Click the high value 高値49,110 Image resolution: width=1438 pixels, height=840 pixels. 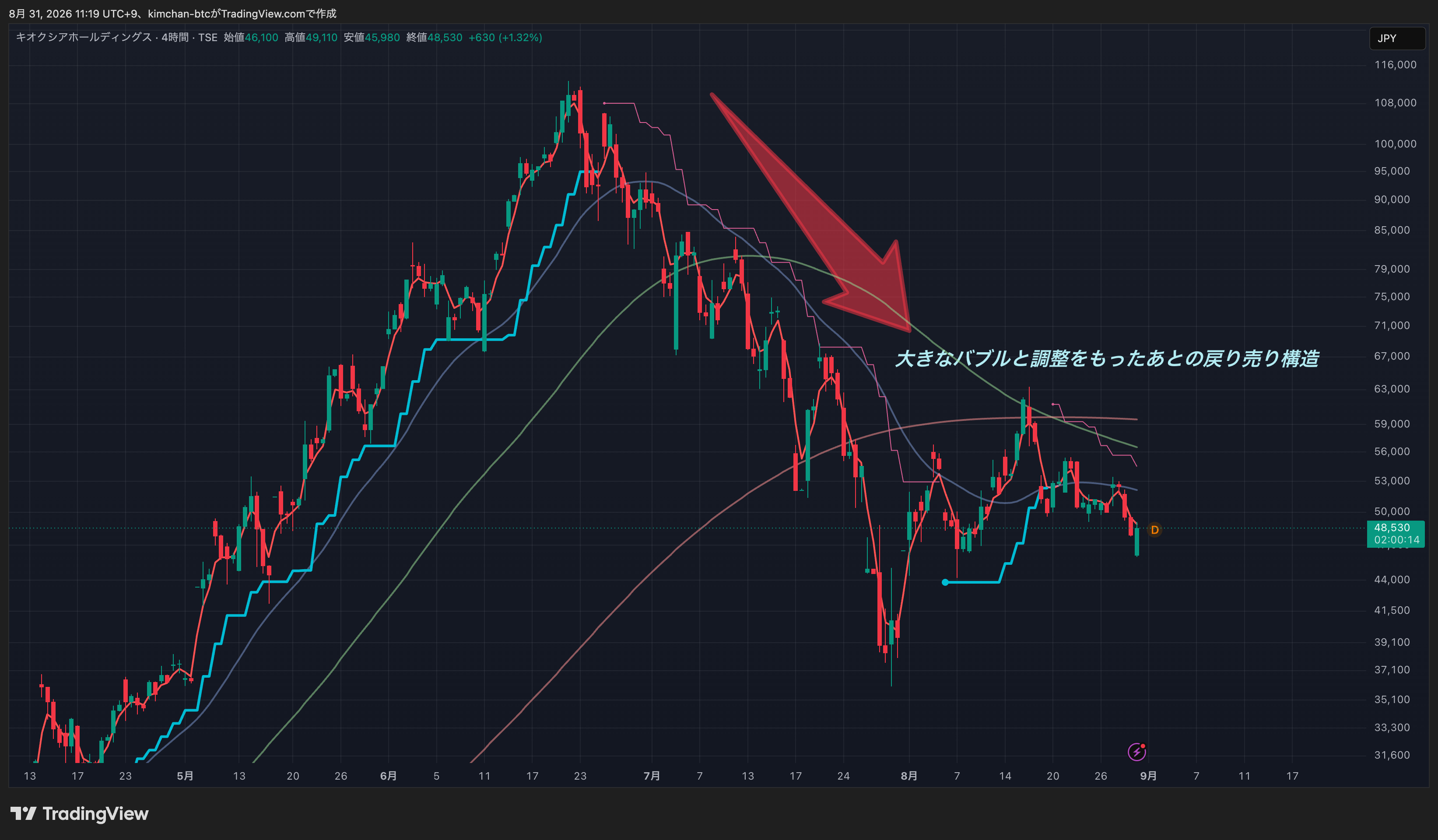(311, 38)
